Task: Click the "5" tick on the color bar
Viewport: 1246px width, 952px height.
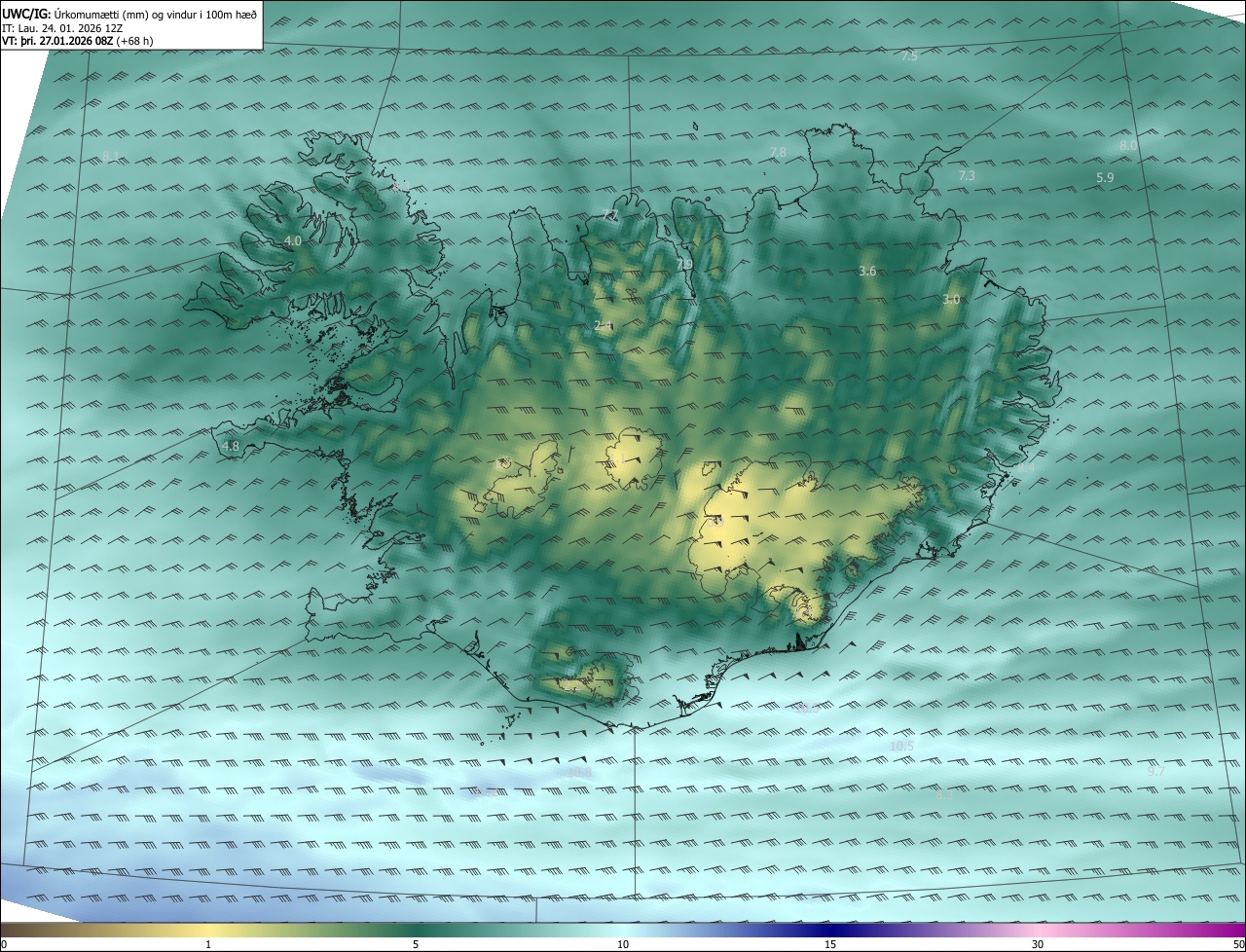Action: [416, 944]
